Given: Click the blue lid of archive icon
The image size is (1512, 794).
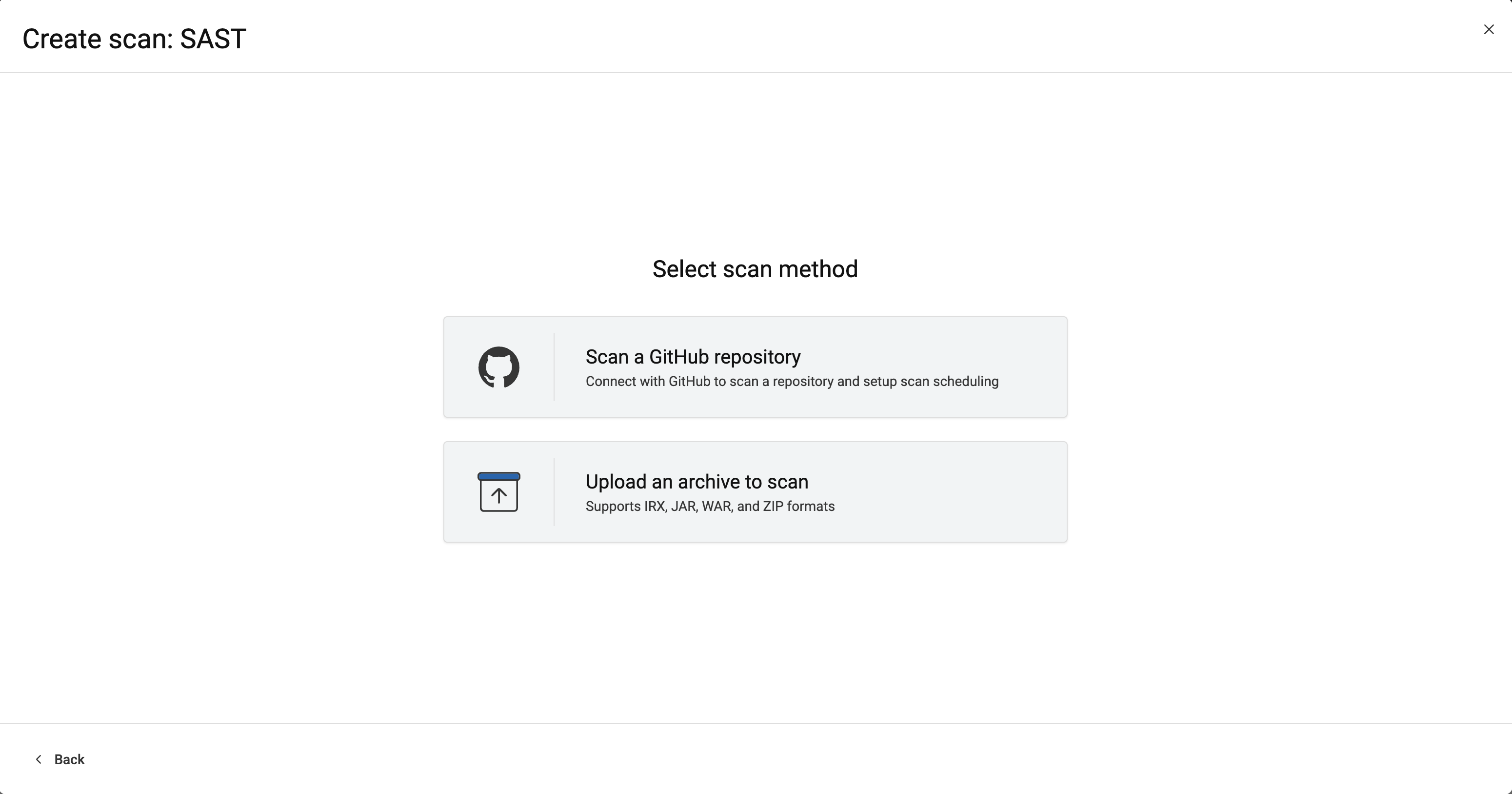Looking at the screenshot, I should (x=498, y=476).
